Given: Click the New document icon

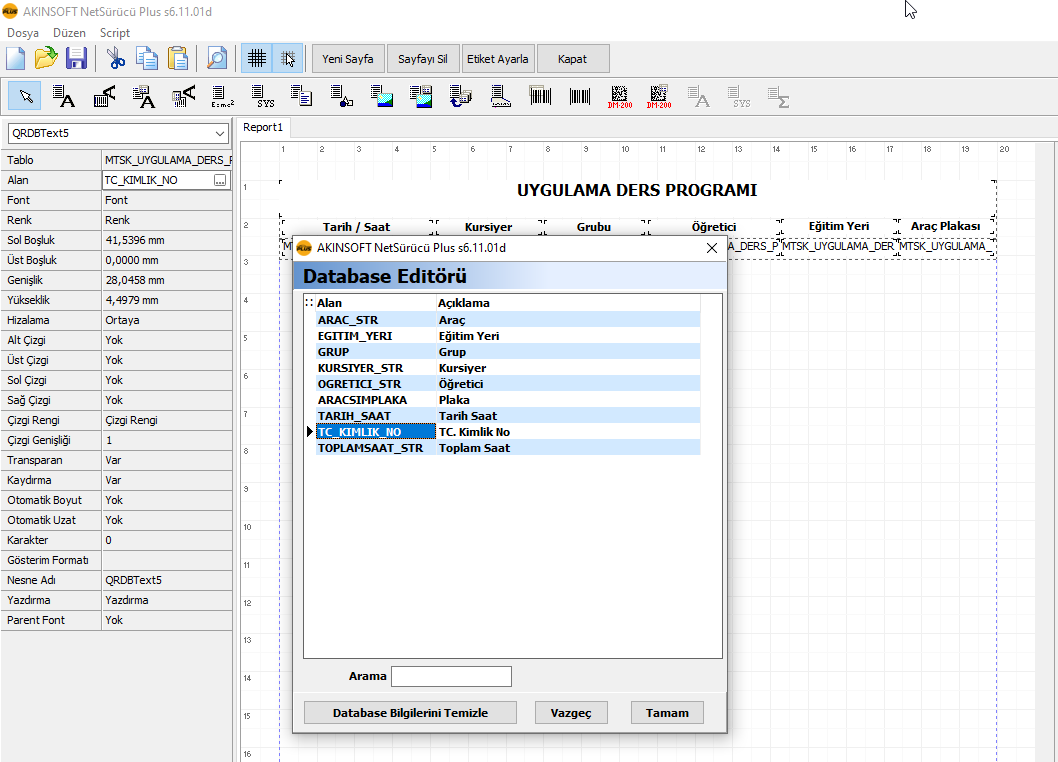Looking at the screenshot, I should click(x=16, y=59).
